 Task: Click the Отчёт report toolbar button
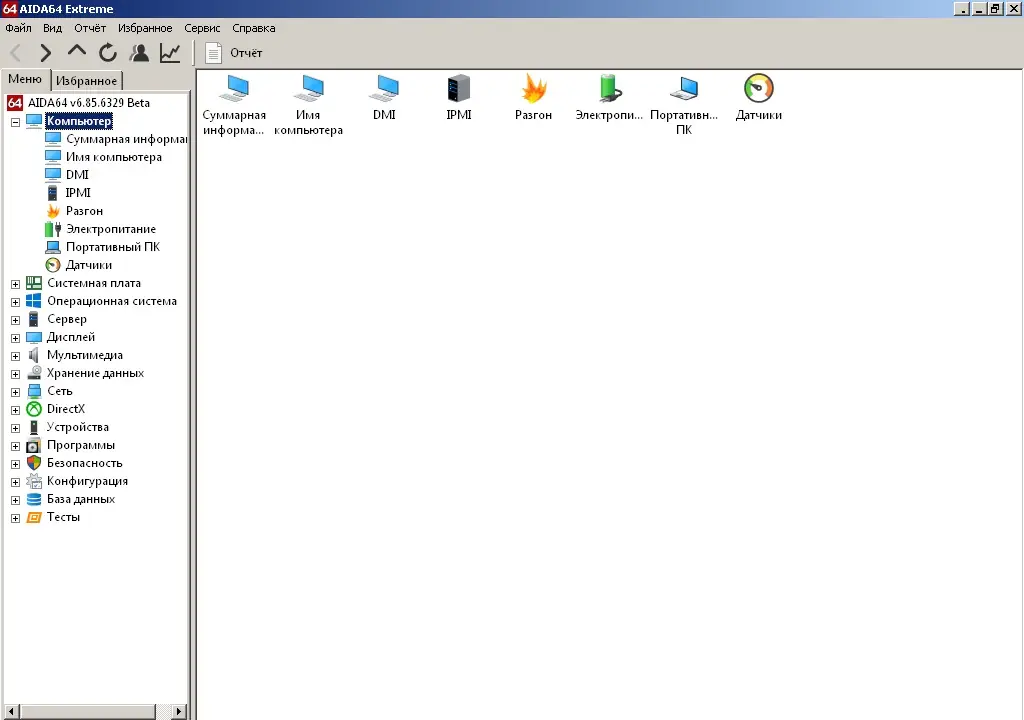[234, 53]
